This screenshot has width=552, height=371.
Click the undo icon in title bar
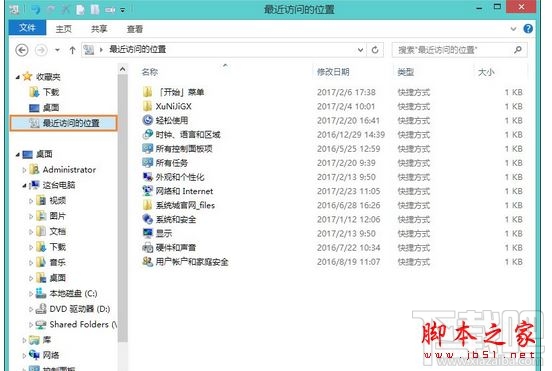pyautogui.click(x=36, y=10)
